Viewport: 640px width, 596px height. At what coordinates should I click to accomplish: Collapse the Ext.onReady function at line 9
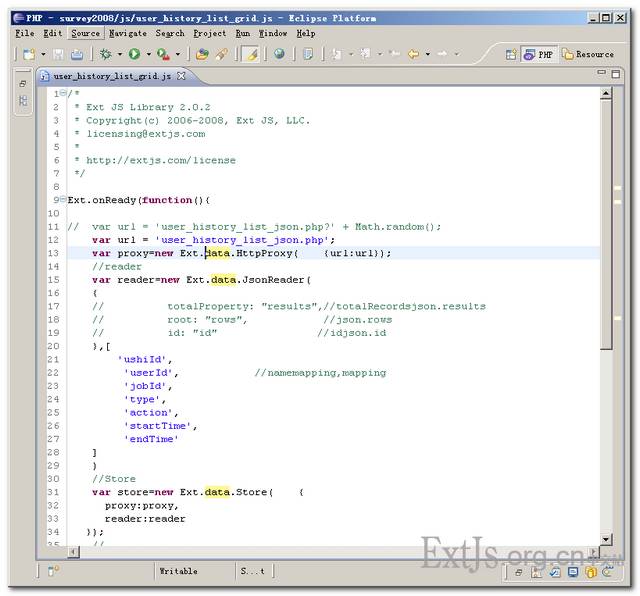(63, 199)
